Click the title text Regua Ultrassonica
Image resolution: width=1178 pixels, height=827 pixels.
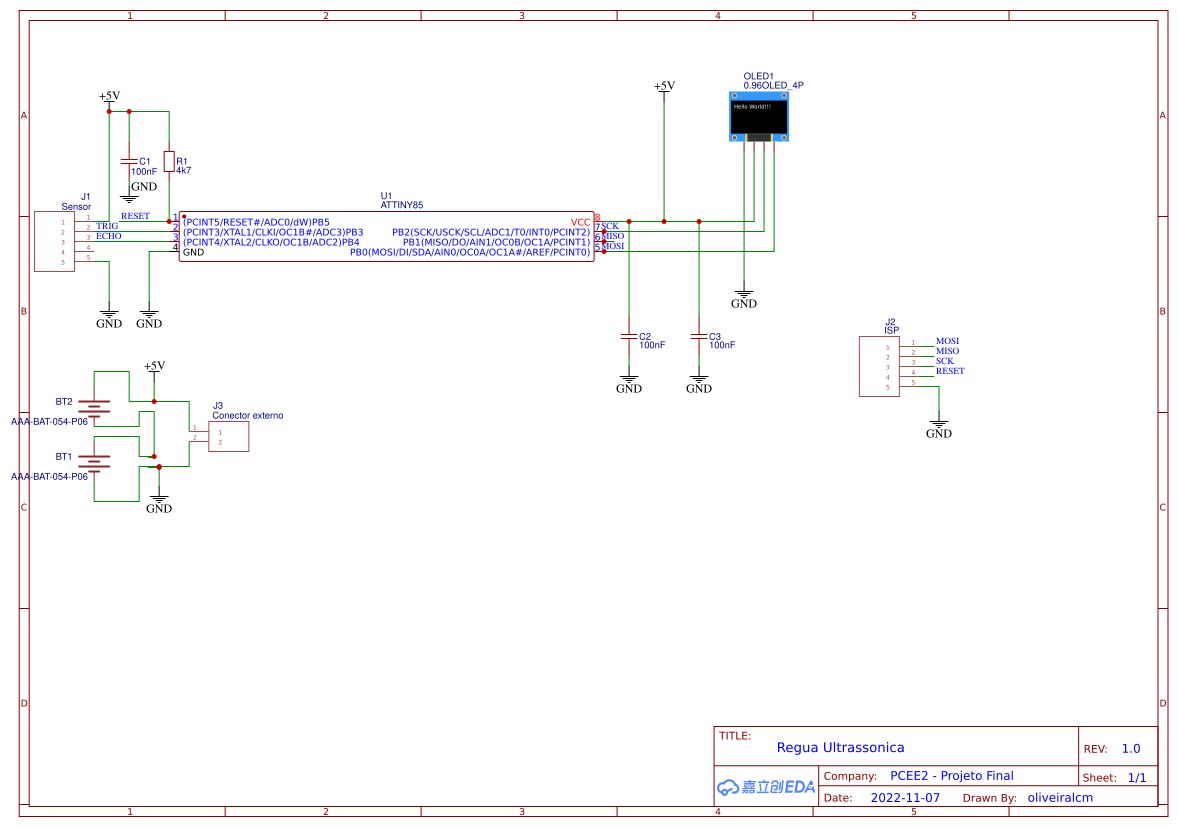click(x=843, y=747)
